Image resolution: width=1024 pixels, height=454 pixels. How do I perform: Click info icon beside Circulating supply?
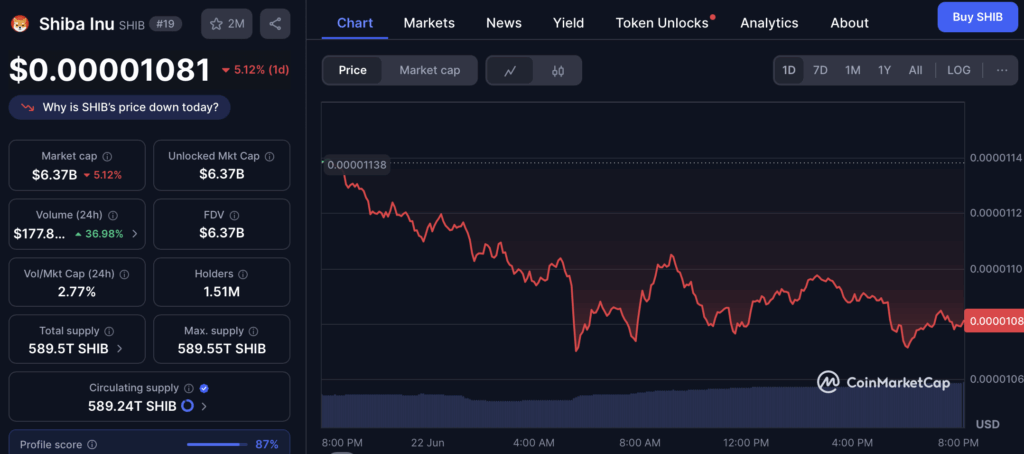point(189,388)
